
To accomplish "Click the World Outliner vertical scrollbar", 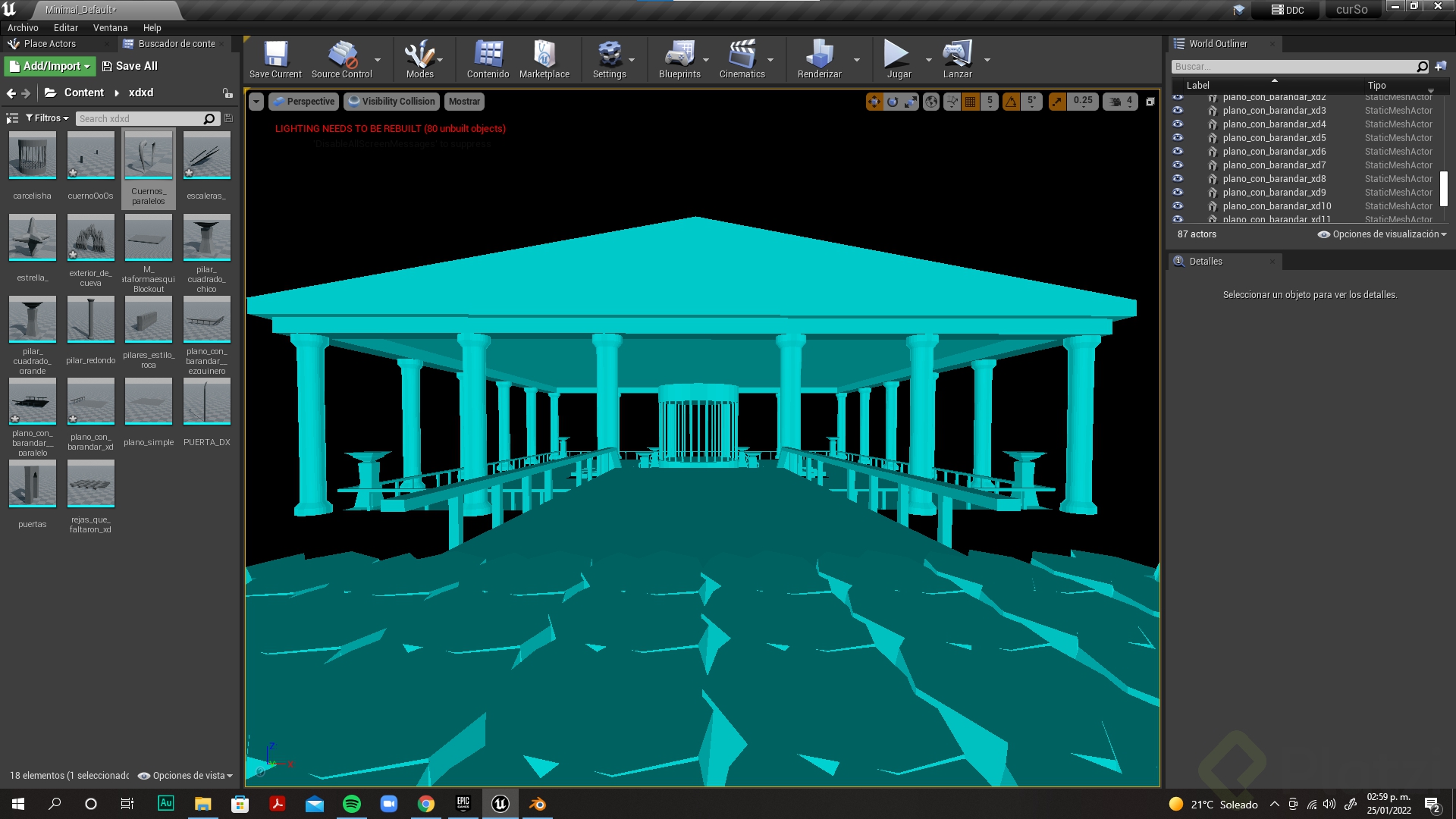I will pyautogui.click(x=1444, y=189).
